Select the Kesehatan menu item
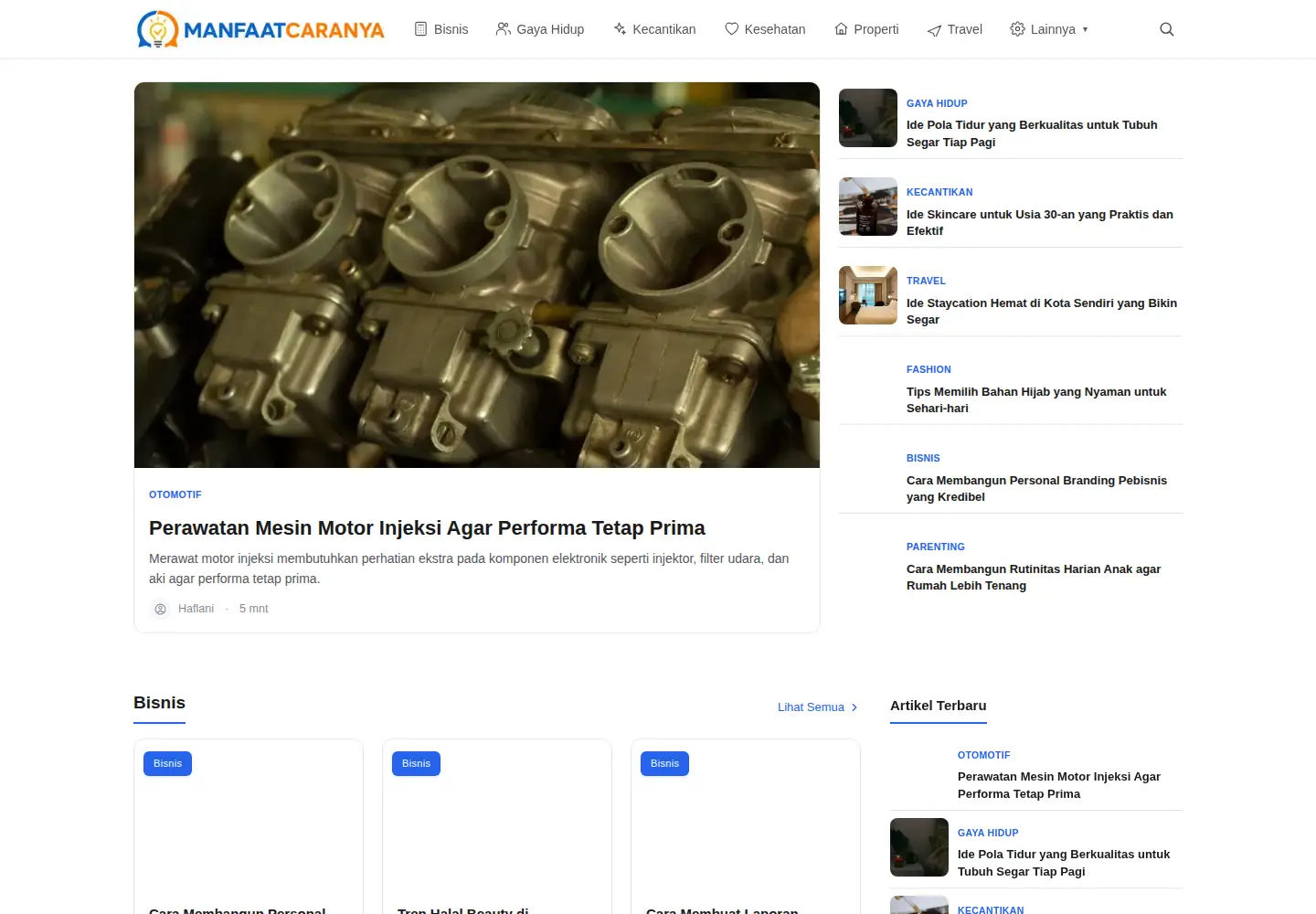The image size is (1316, 914). 765,29
